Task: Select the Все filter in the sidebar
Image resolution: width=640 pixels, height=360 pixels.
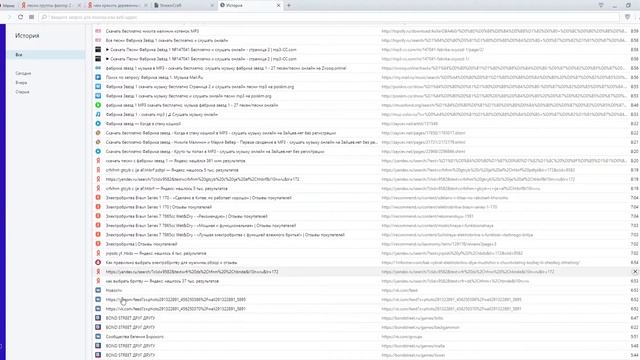Action: click(46, 55)
